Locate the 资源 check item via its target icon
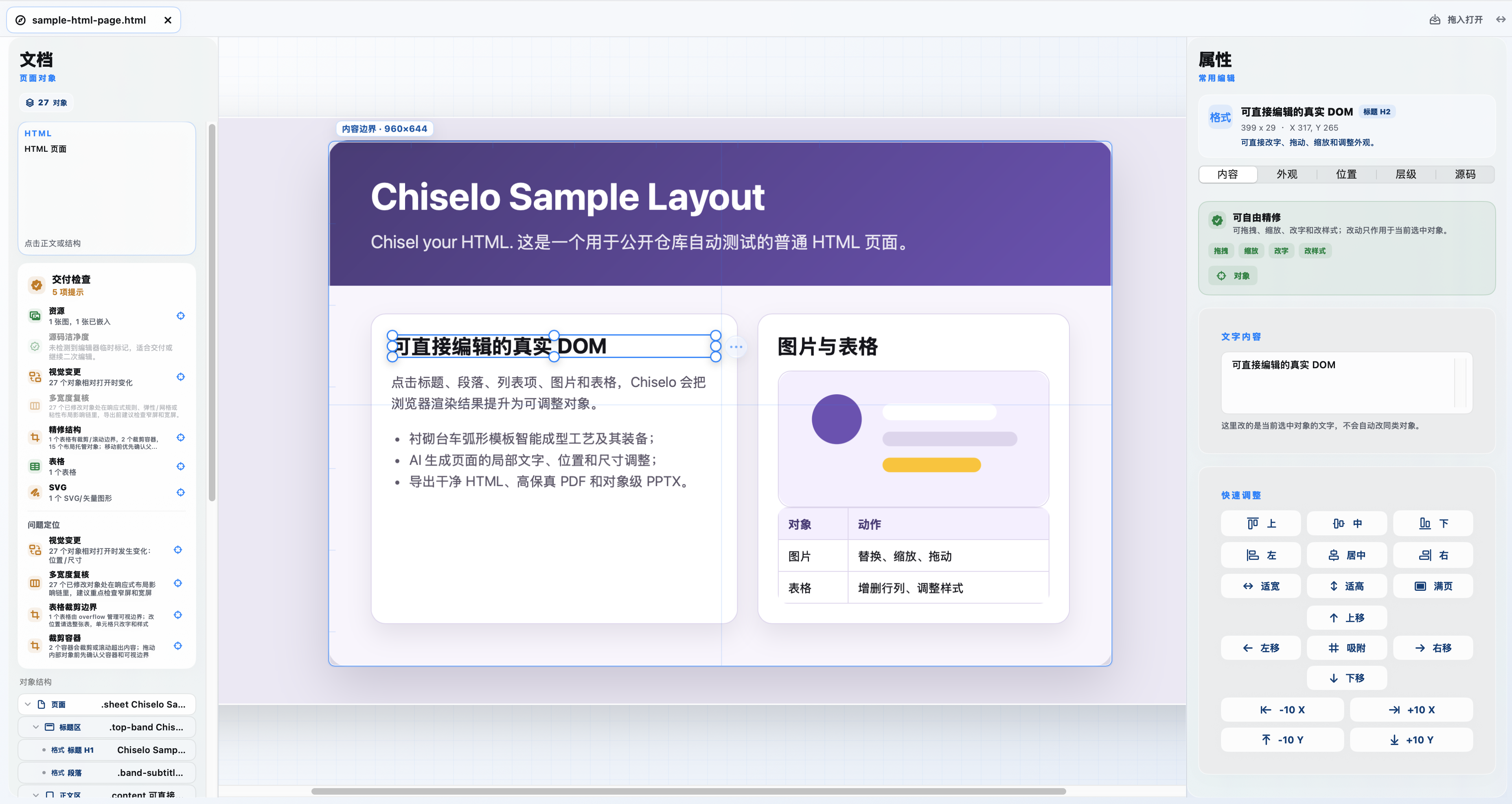 click(181, 315)
